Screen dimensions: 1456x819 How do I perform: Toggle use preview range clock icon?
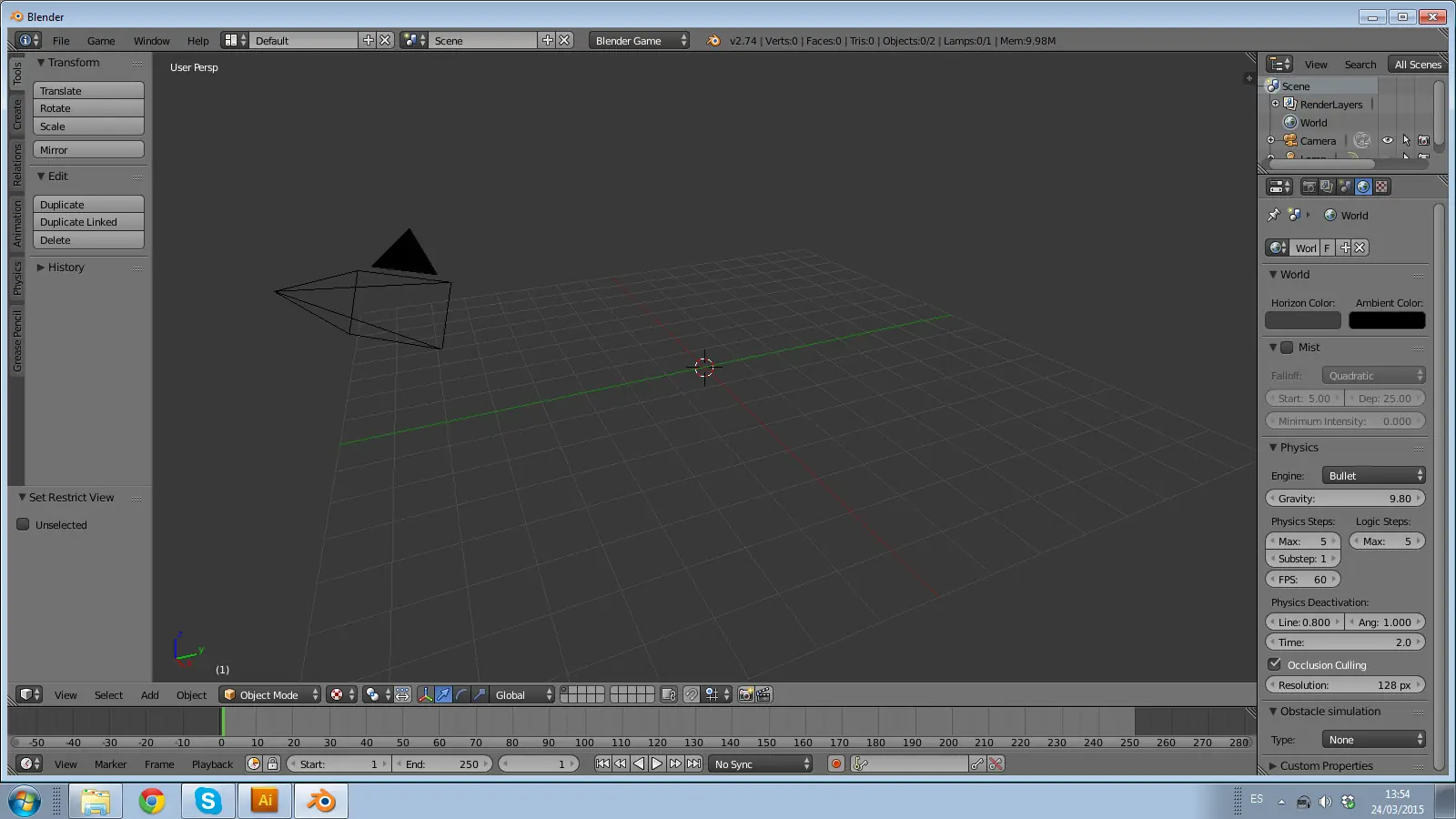pyautogui.click(x=254, y=763)
